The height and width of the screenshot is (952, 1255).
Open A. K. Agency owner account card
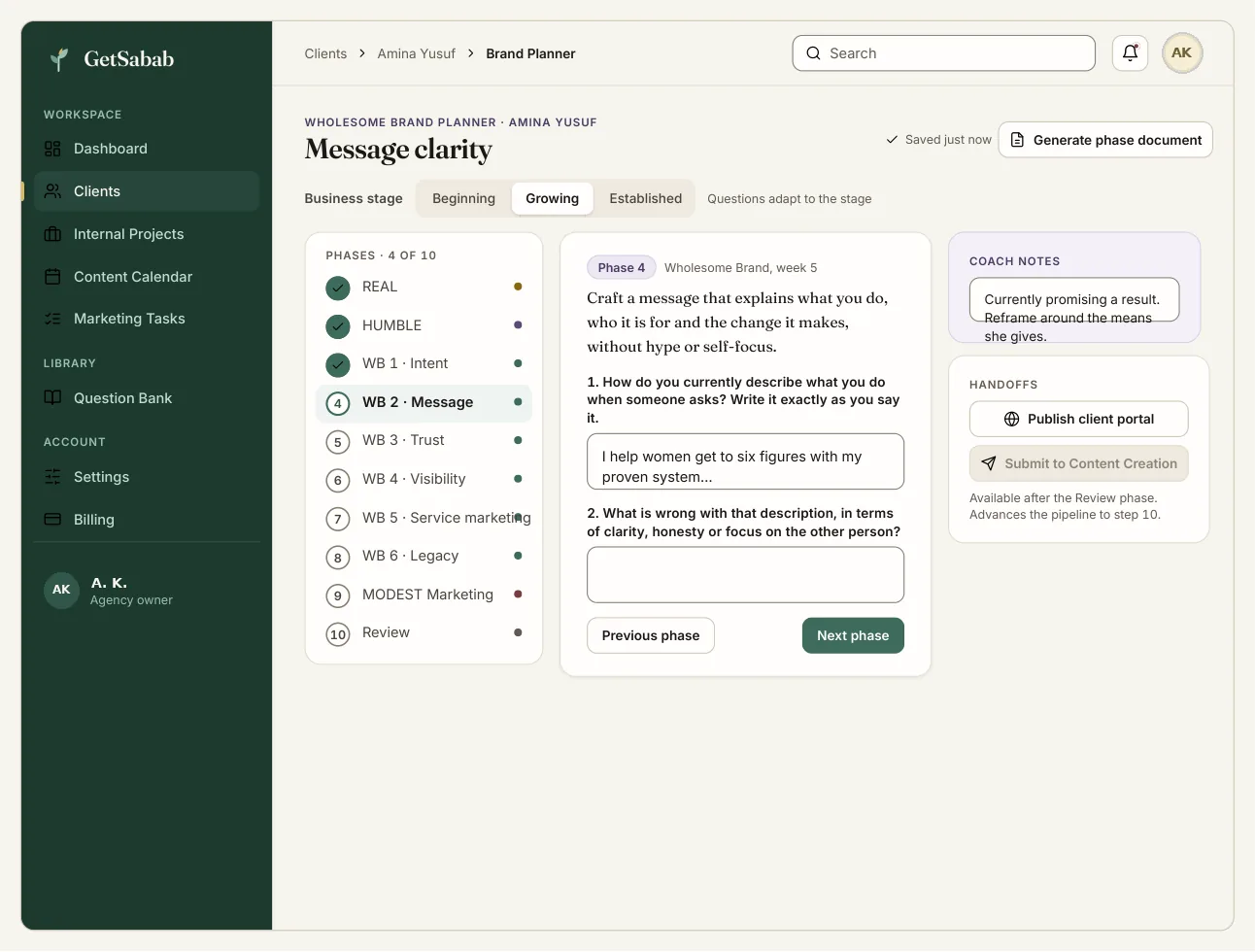click(x=147, y=590)
